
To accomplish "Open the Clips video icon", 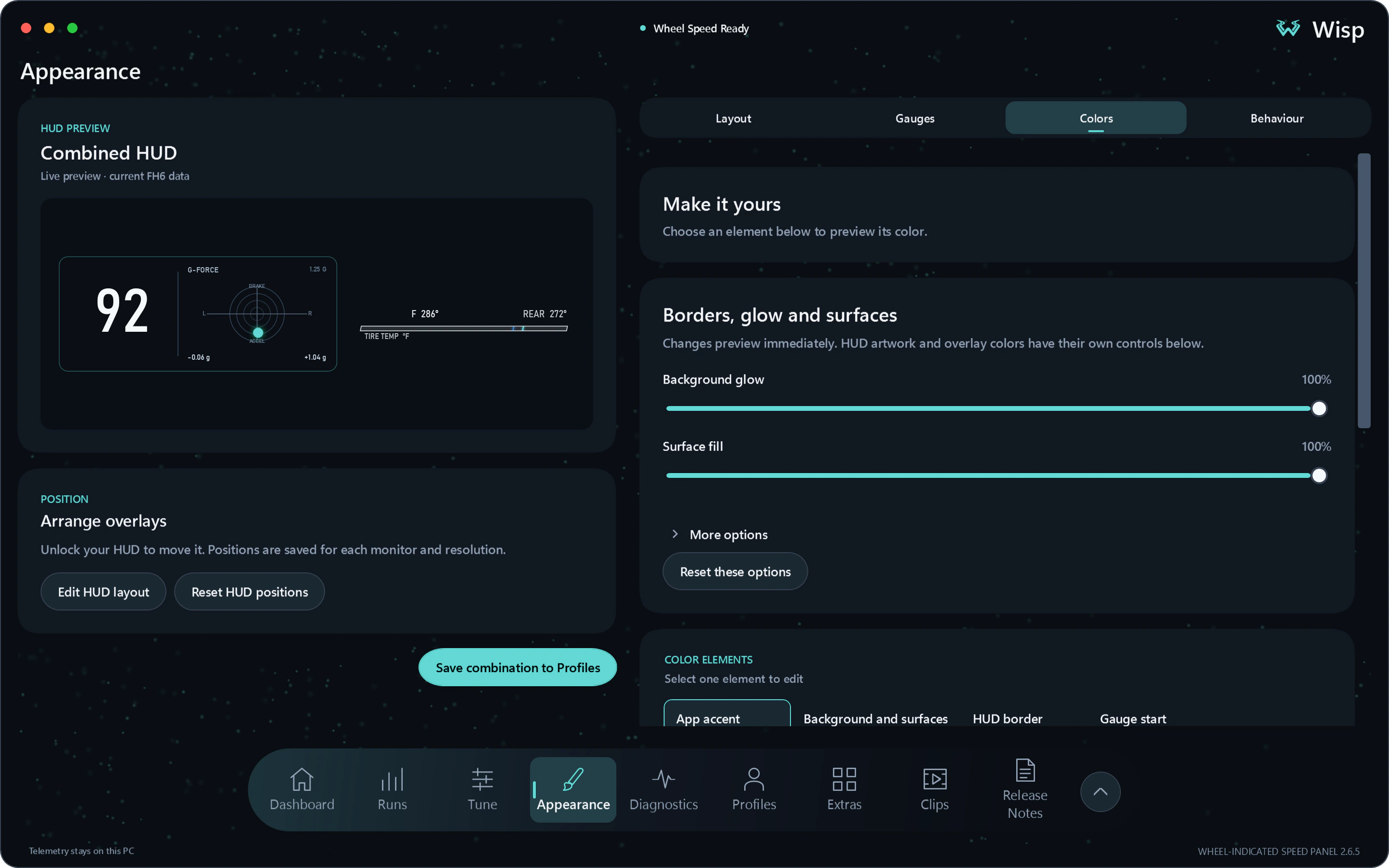I will point(934,779).
